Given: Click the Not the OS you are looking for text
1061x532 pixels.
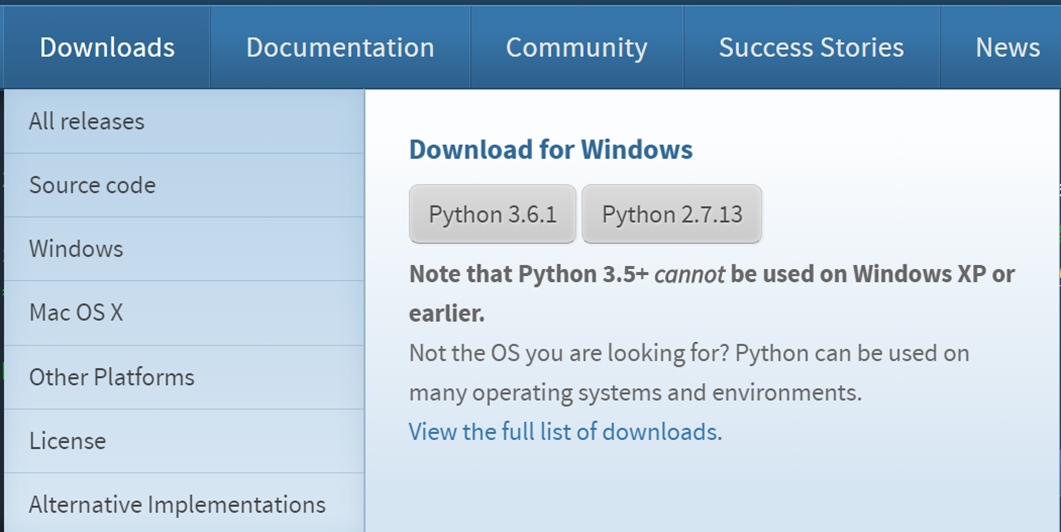Looking at the screenshot, I should click(569, 353).
